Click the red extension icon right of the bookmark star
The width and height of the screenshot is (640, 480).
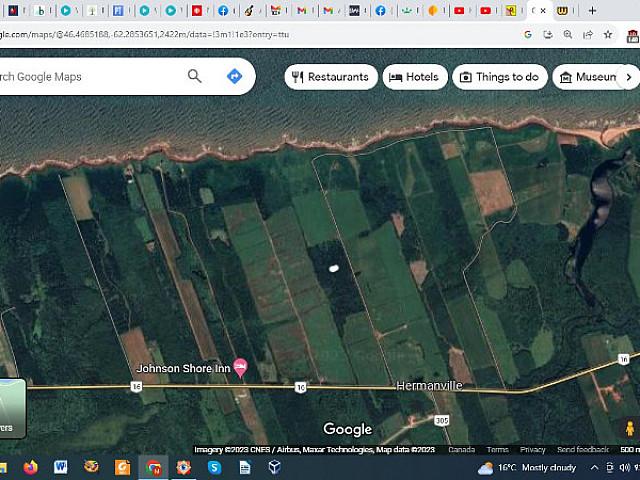(x=633, y=36)
